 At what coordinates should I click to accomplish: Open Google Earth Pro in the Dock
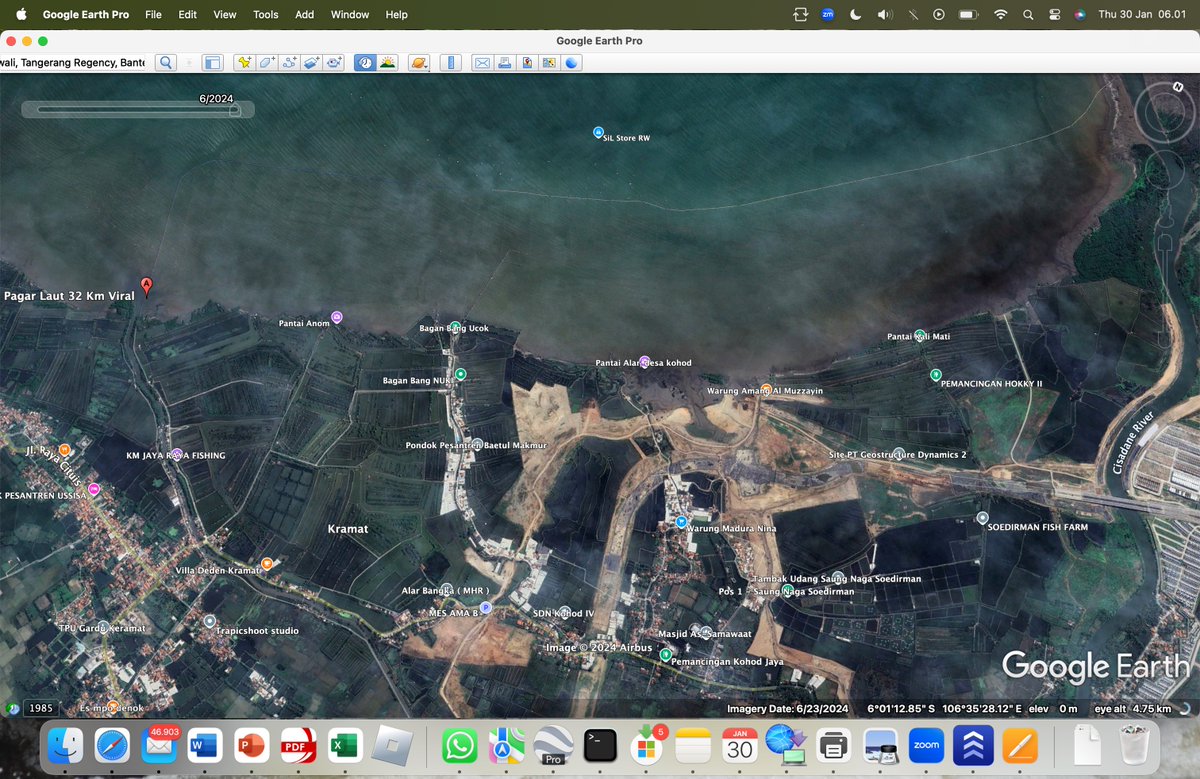coord(552,745)
